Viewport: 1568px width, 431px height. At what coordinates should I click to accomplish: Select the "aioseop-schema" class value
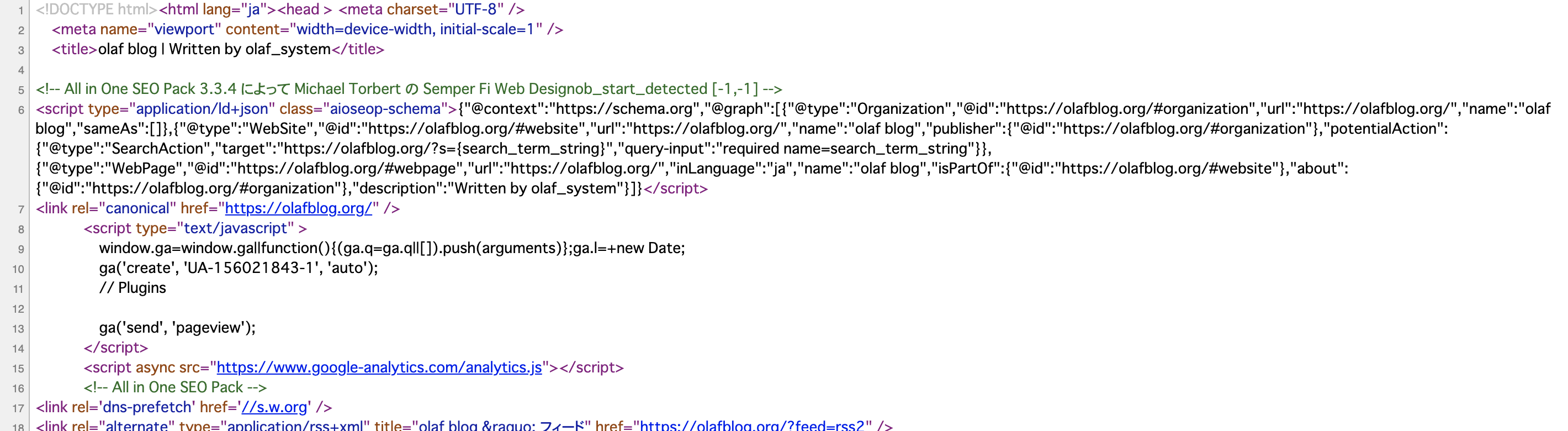[385, 109]
